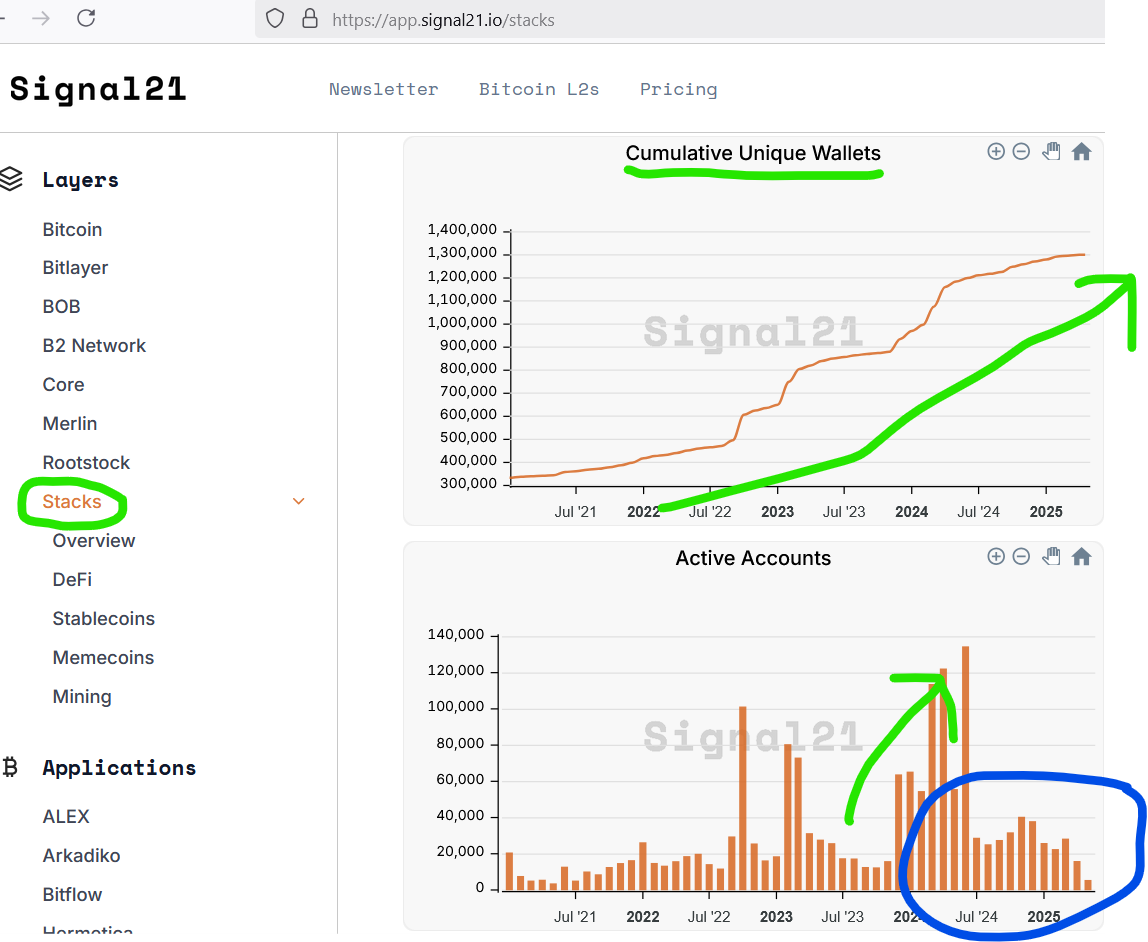Click the site security lock icon
1148x942 pixels.
pos(310,19)
